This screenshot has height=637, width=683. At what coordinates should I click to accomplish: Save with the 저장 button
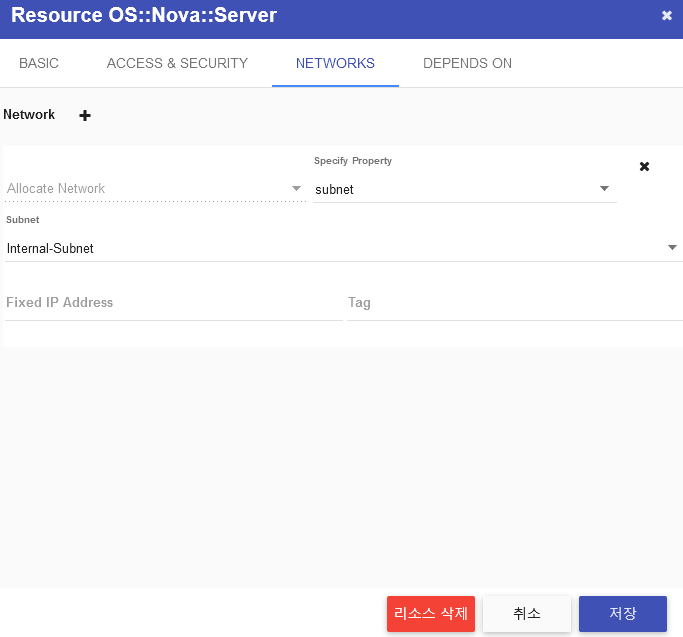(x=622, y=613)
